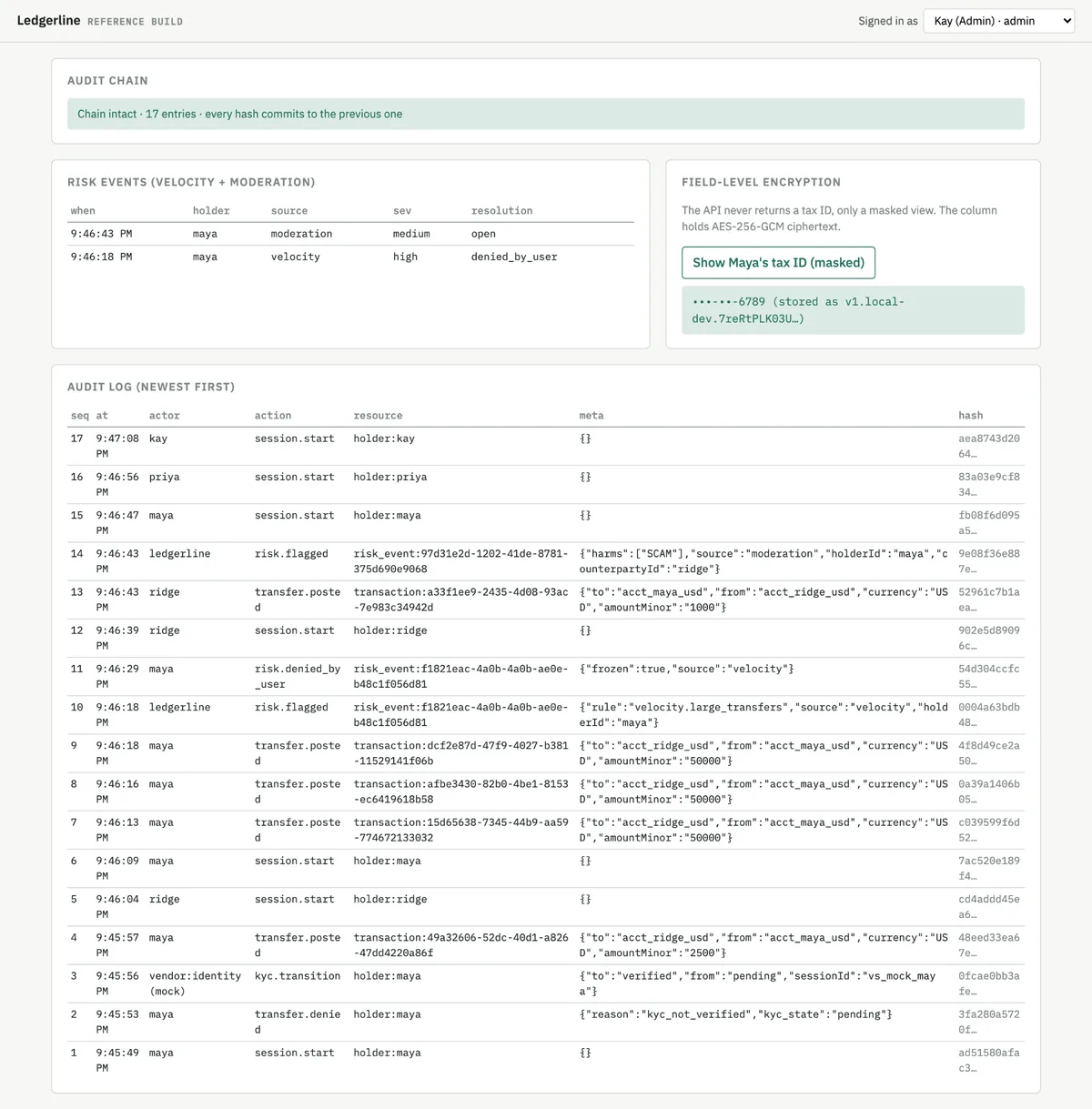Click resource holder:kay in seq 17
1092x1109 pixels.
point(384,439)
